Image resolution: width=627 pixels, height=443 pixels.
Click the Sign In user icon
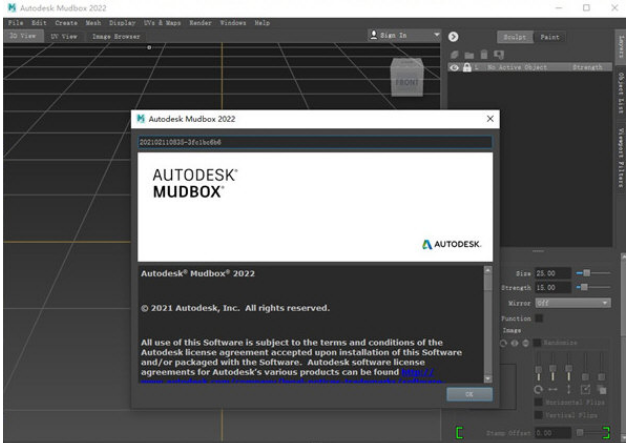(x=373, y=35)
